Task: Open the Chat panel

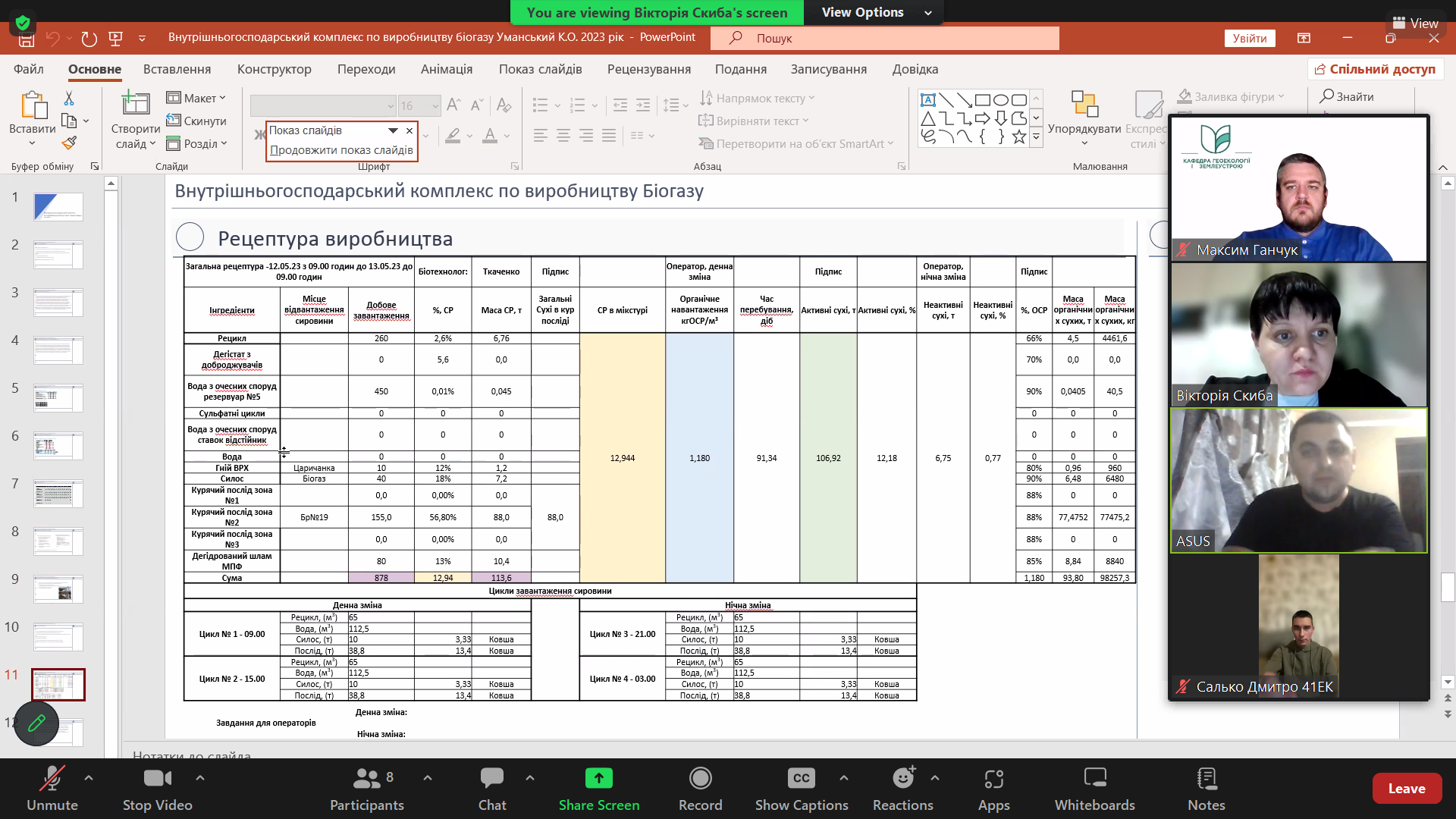Action: [491, 778]
